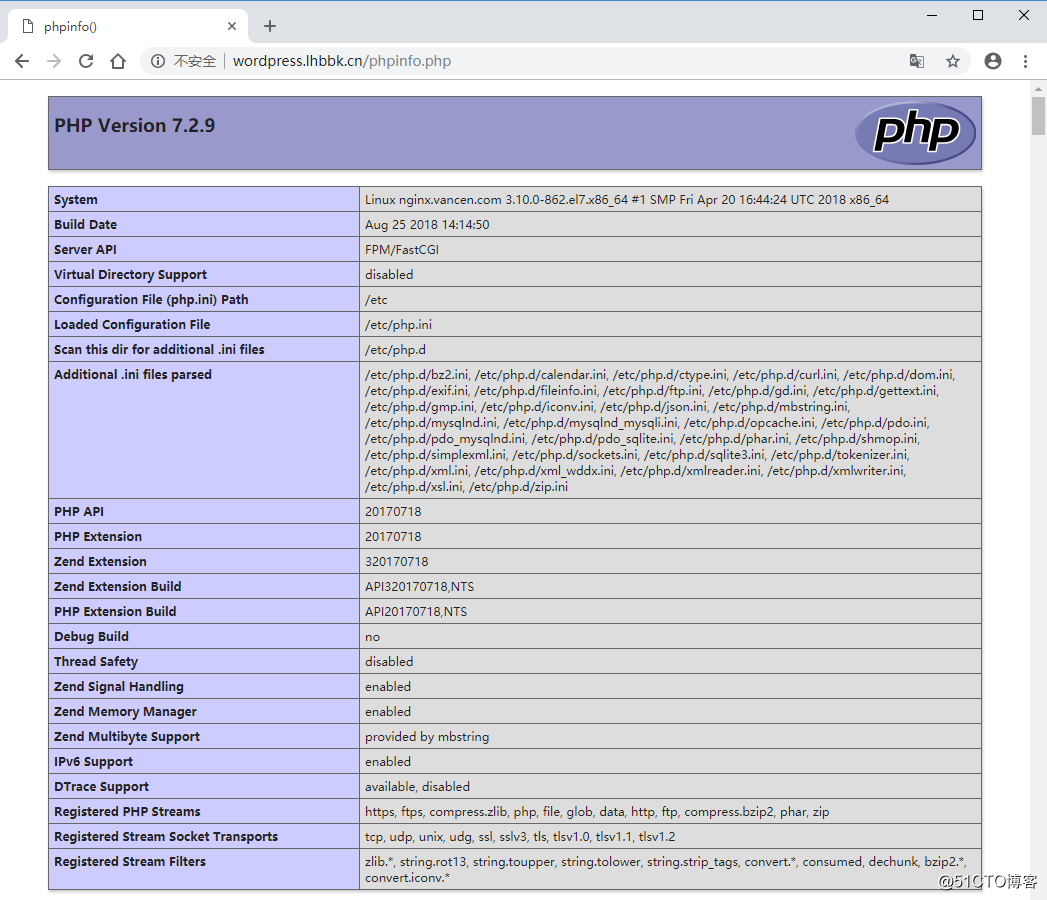
Task: Click the value '/etc/php.d'
Action: pyautogui.click(x=395, y=349)
